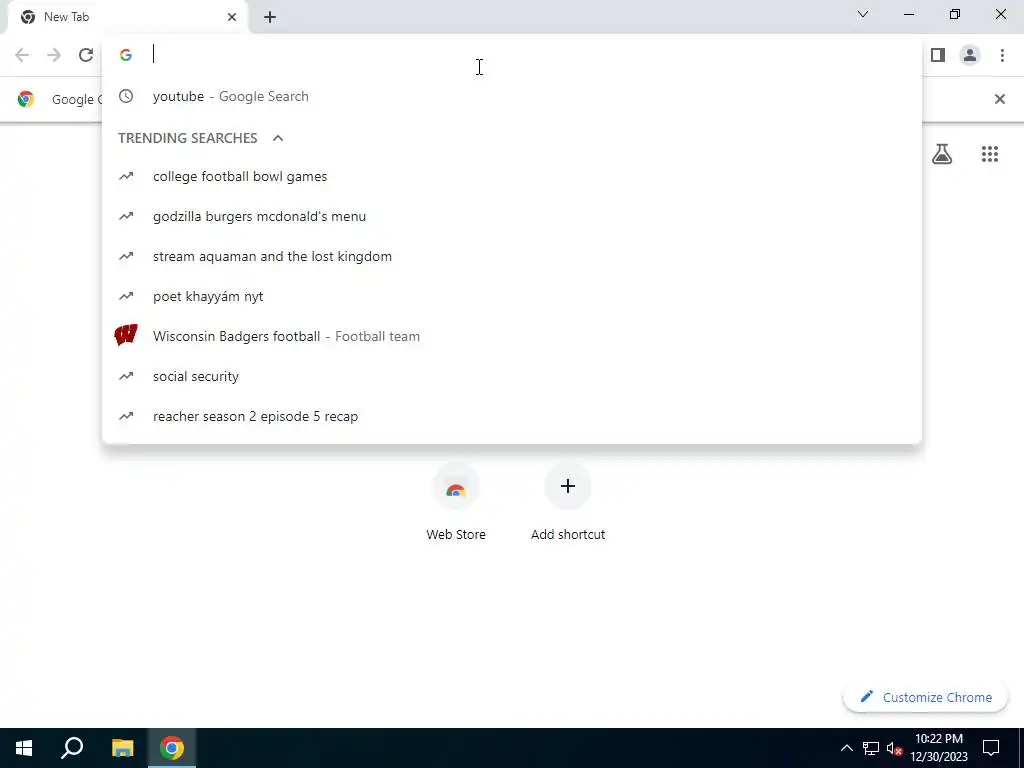Open the Web Store shortcut
This screenshot has height=768, width=1024.
click(456, 503)
